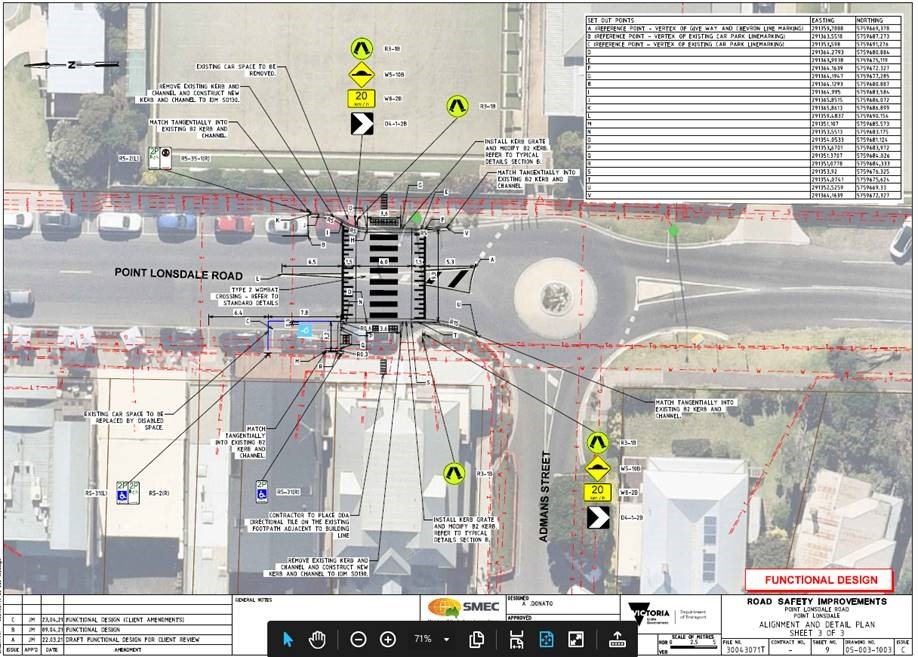Open the 71% zoom level dropdown
The image size is (918, 657).
pos(446,639)
